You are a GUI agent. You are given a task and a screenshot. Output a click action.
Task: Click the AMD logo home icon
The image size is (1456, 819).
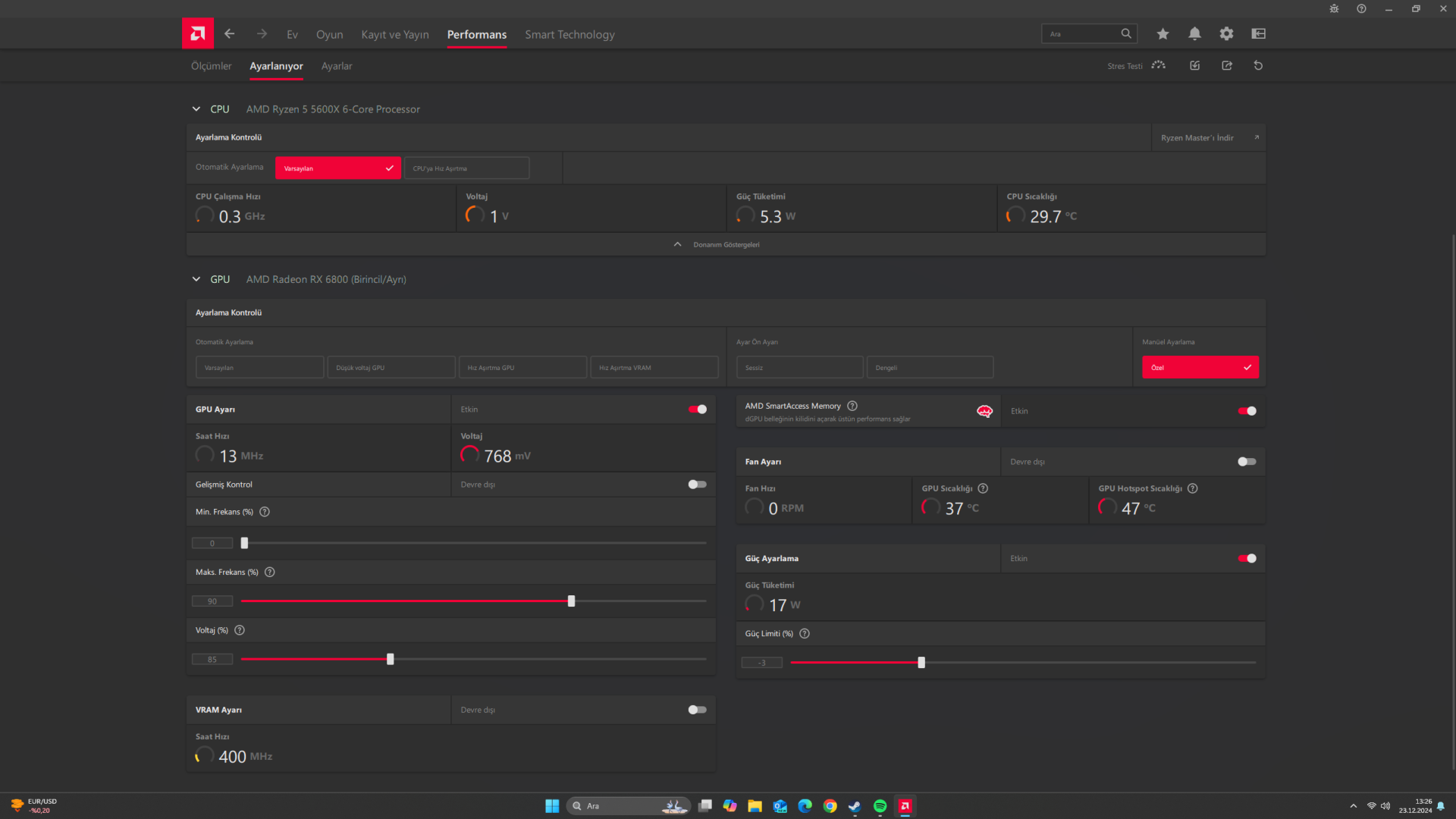197,33
